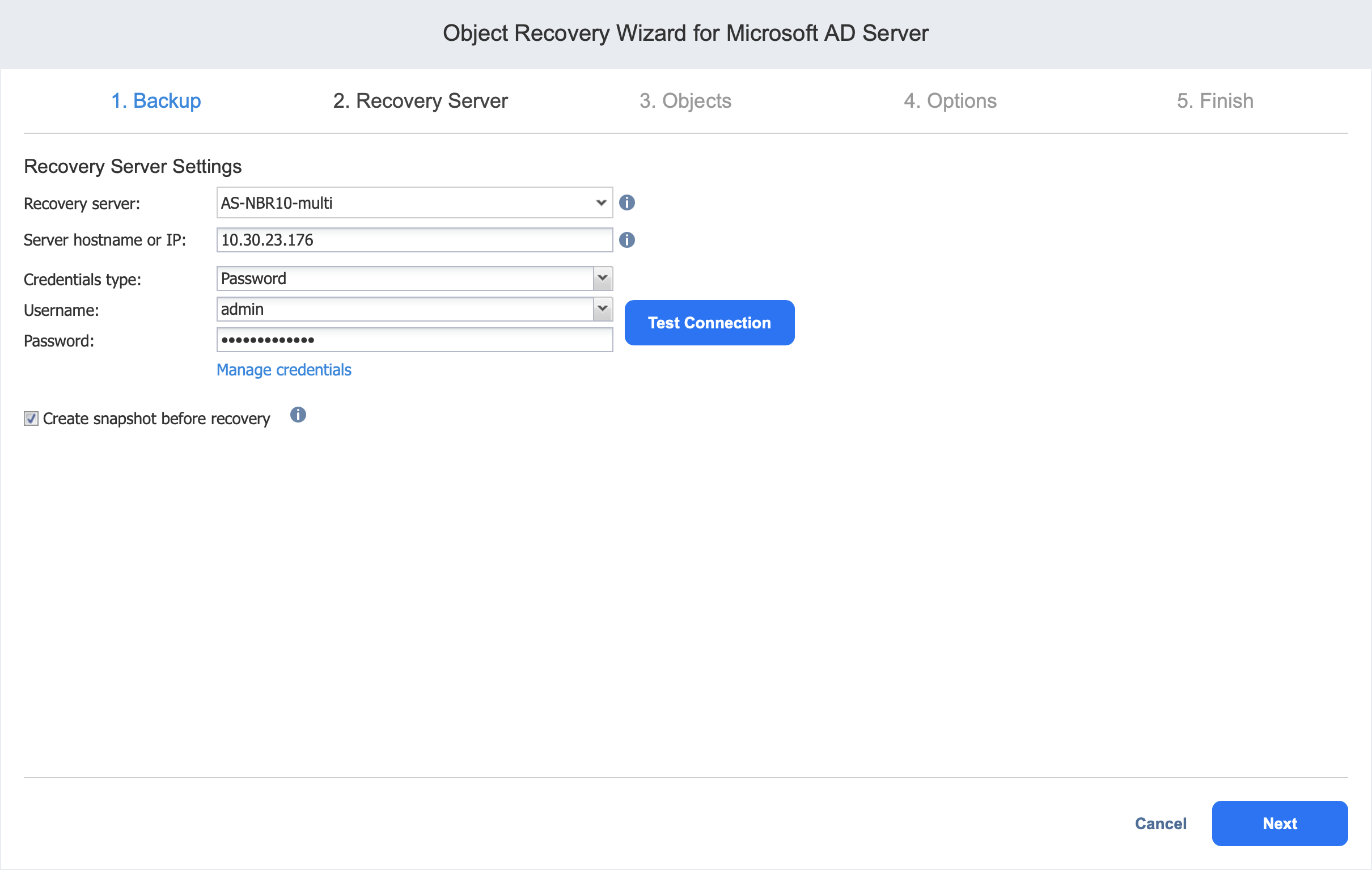
Task: Click the Options step label
Action: 950,101
